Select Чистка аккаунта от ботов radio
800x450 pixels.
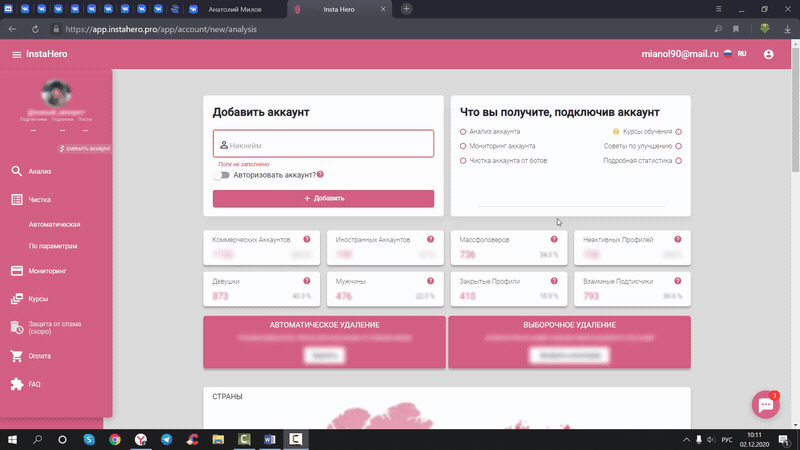(x=463, y=161)
